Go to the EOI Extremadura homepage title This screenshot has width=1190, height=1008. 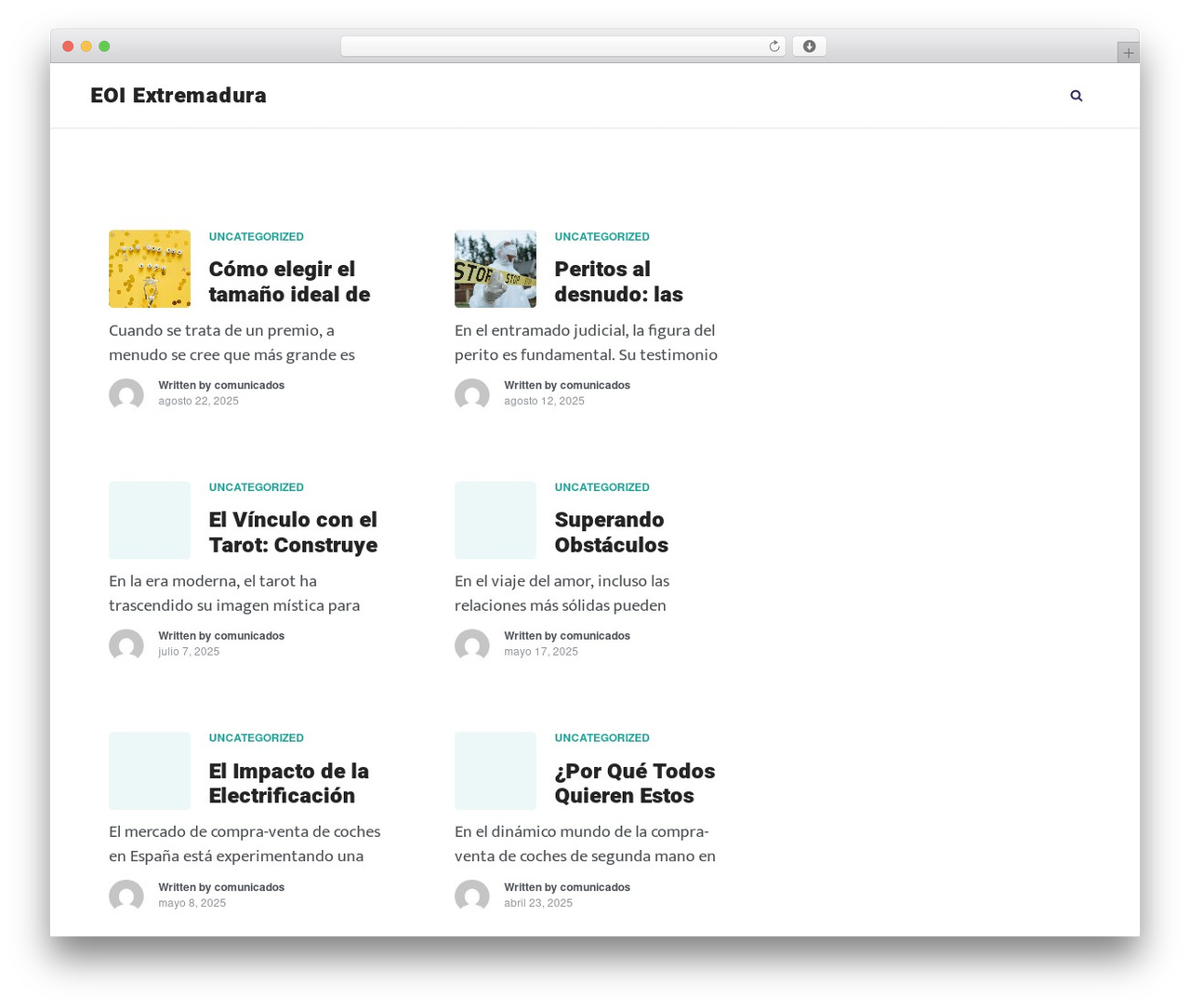point(178,96)
